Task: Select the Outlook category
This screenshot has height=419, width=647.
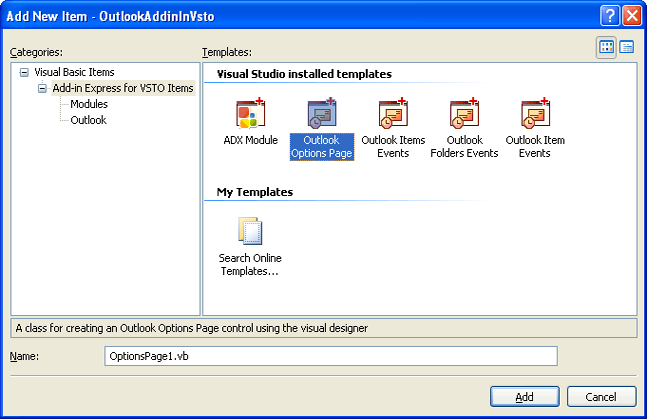Action: coord(88,120)
